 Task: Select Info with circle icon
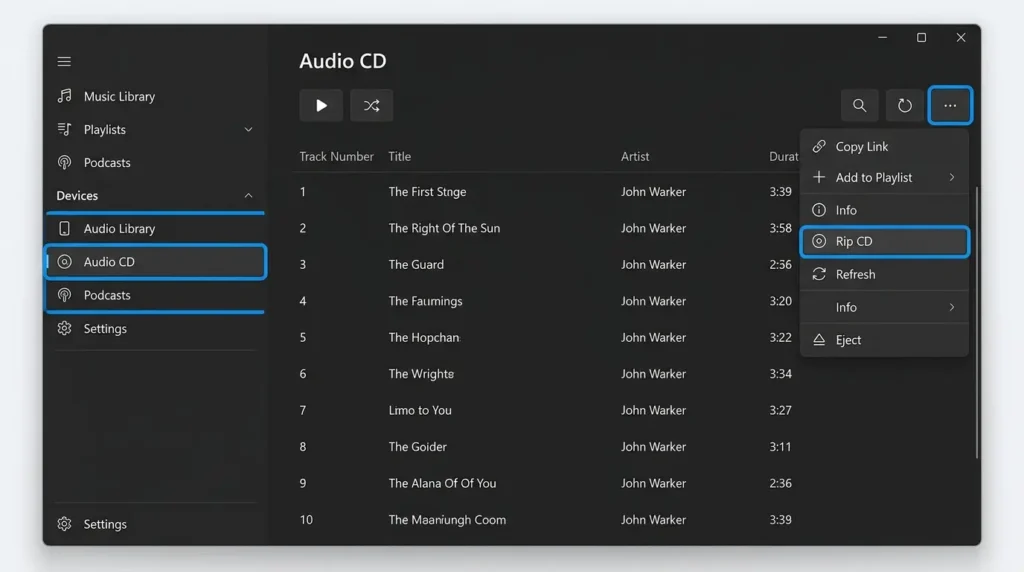pos(884,210)
